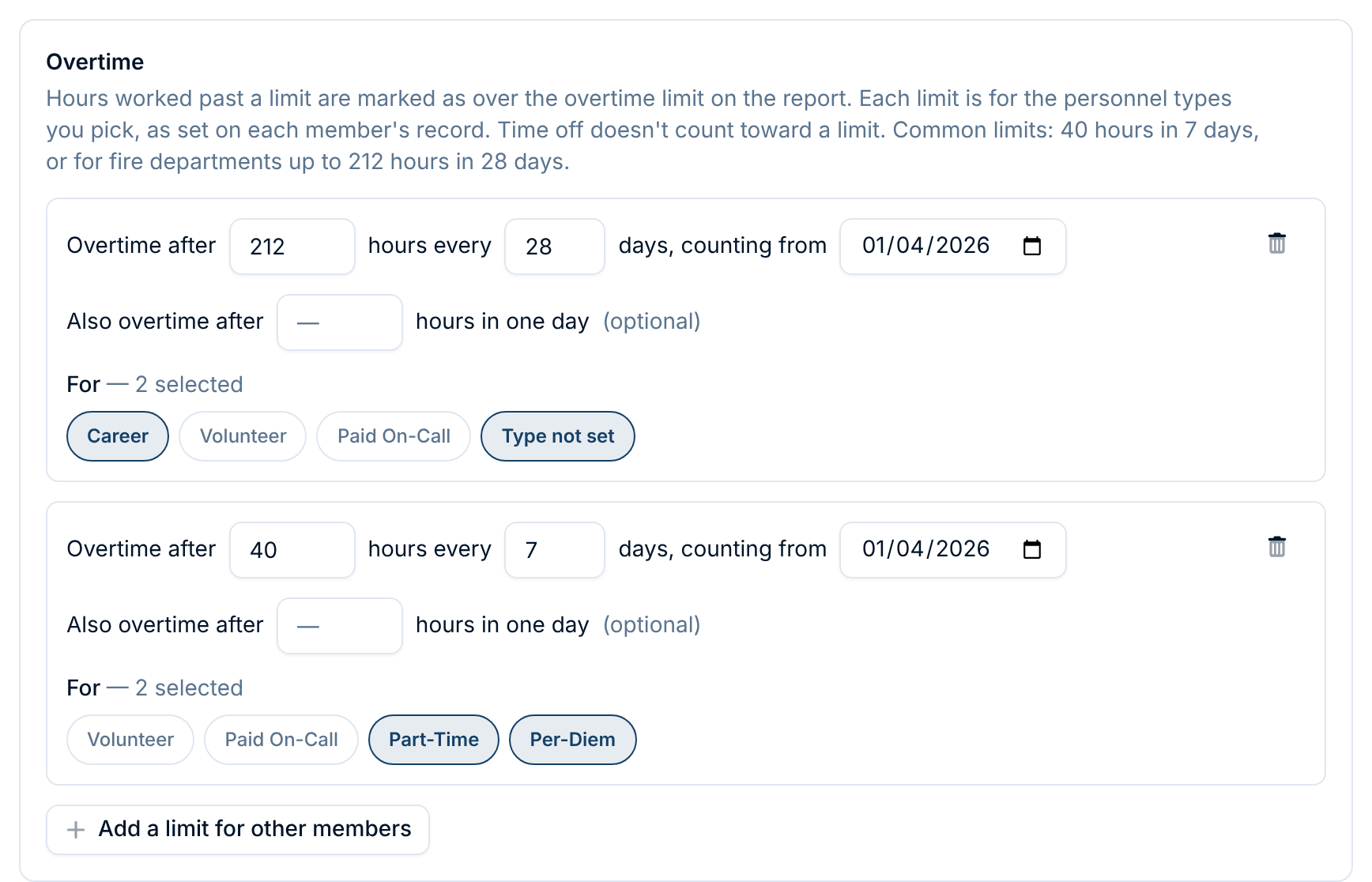Viewport: 1372px width, 882px height.
Task: Select Volunteer for the 212-hour limit
Action: (243, 436)
